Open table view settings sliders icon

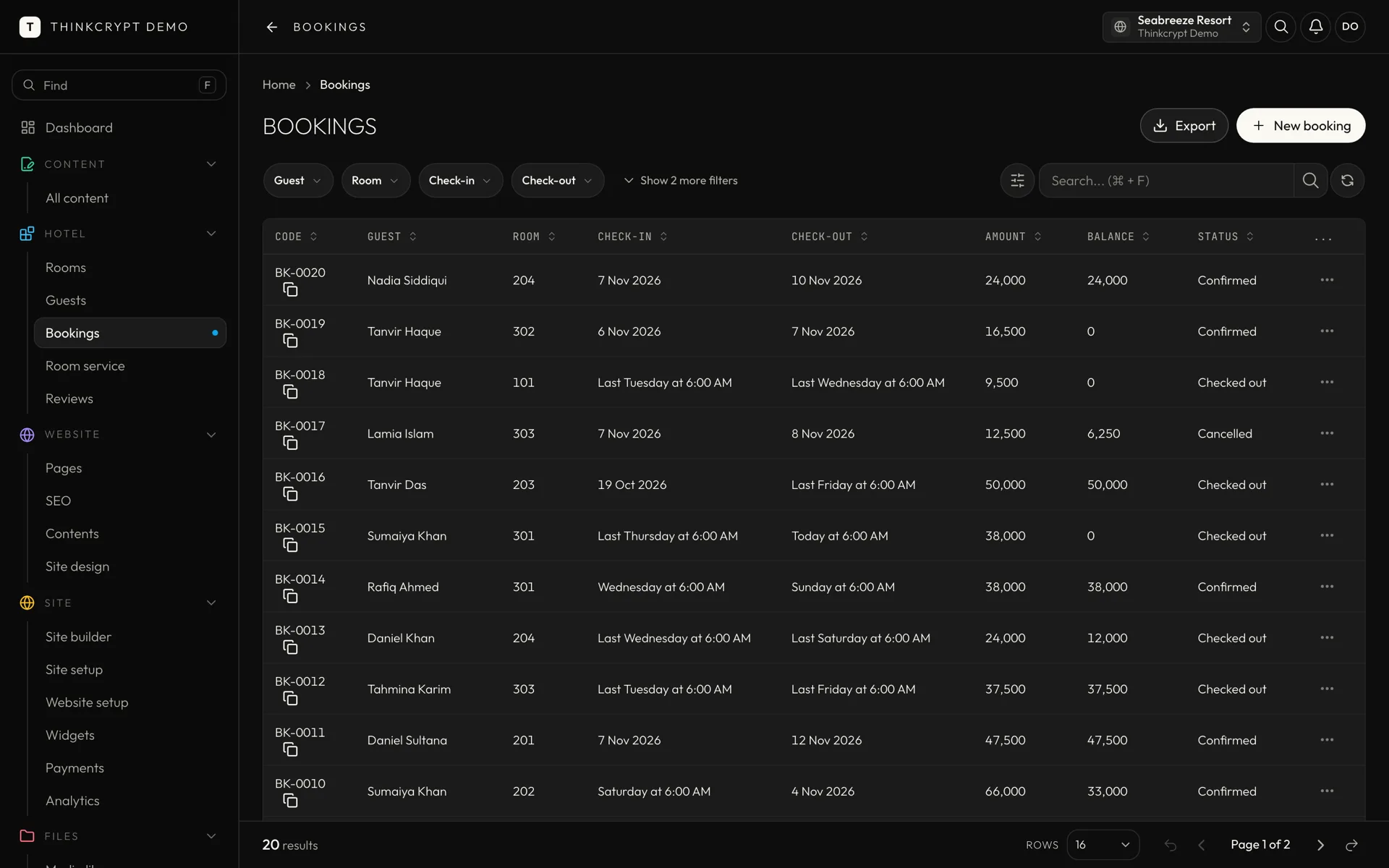click(x=1017, y=180)
